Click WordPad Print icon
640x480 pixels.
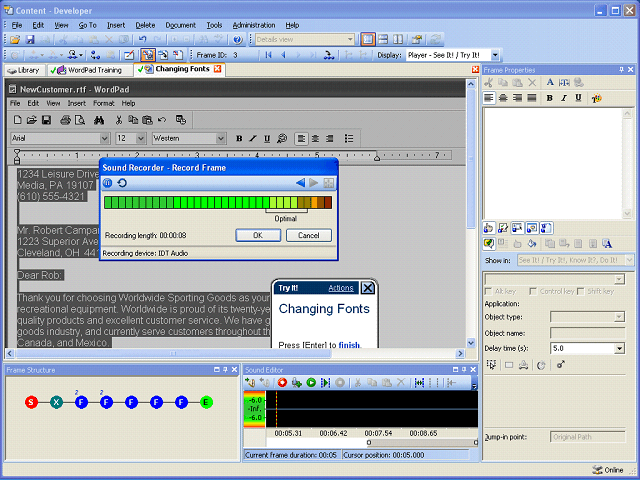[x=65, y=120]
